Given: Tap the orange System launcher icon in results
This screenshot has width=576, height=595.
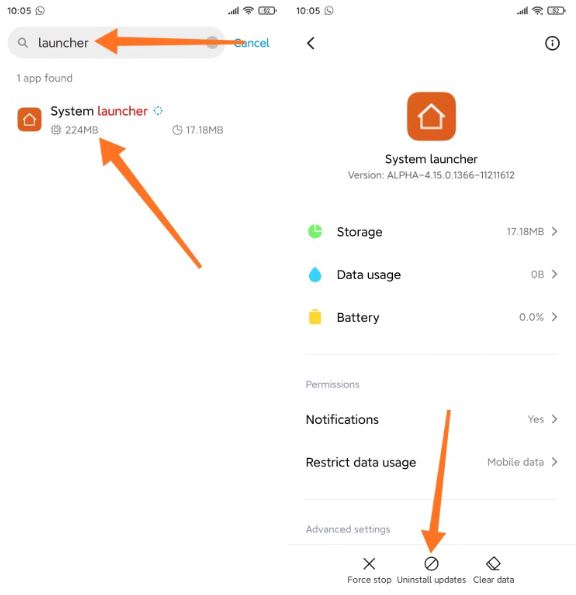Looking at the screenshot, I should coord(30,120).
